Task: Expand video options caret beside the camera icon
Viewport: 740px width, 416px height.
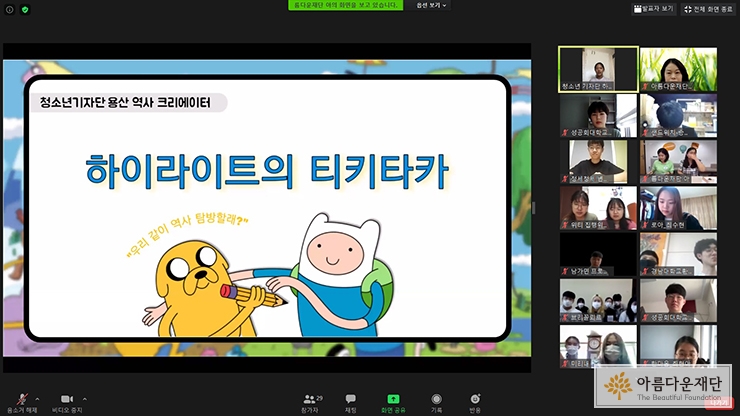Action: click(x=84, y=399)
